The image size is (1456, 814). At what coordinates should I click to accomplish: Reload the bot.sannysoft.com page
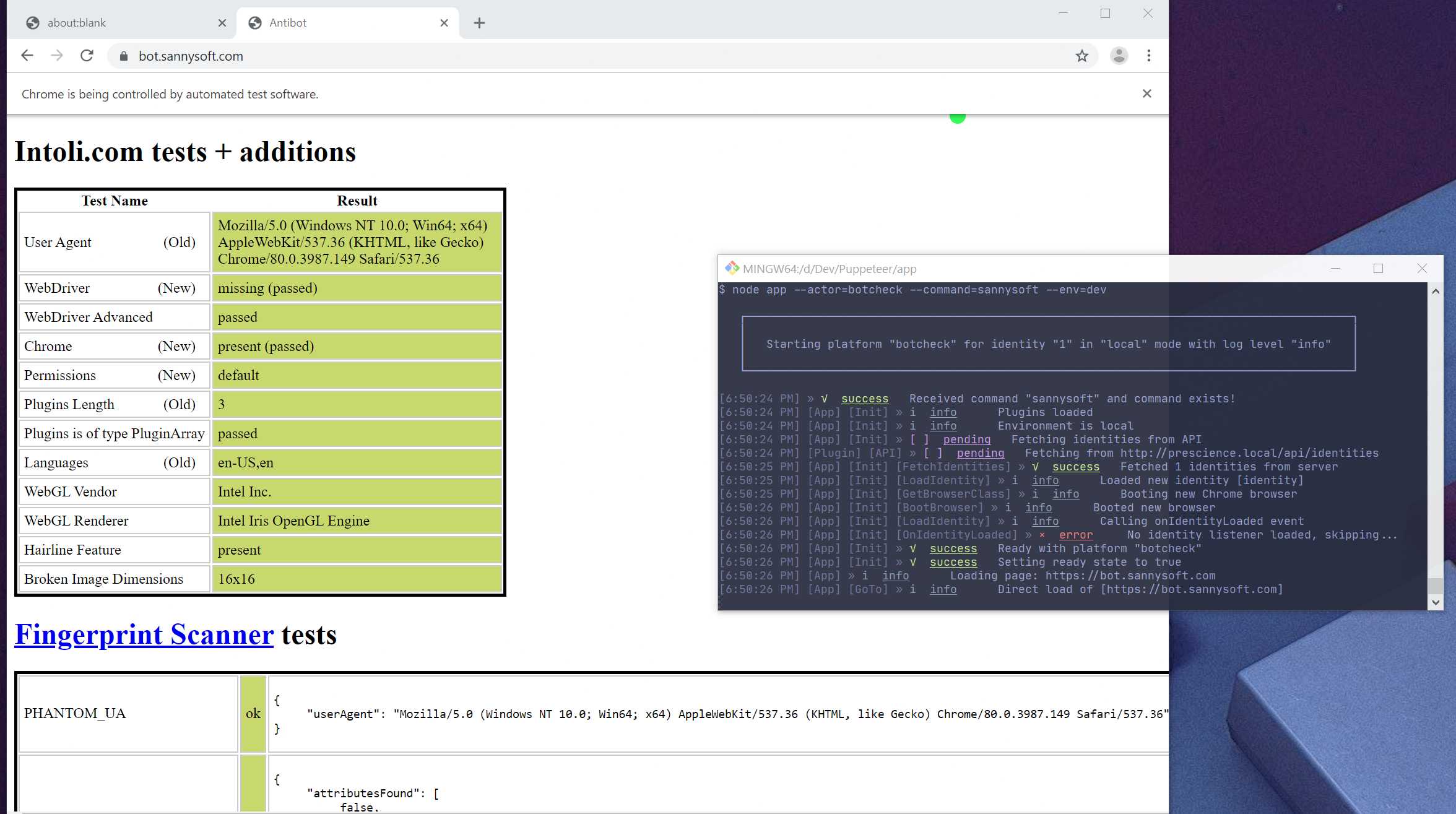[87, 56]
